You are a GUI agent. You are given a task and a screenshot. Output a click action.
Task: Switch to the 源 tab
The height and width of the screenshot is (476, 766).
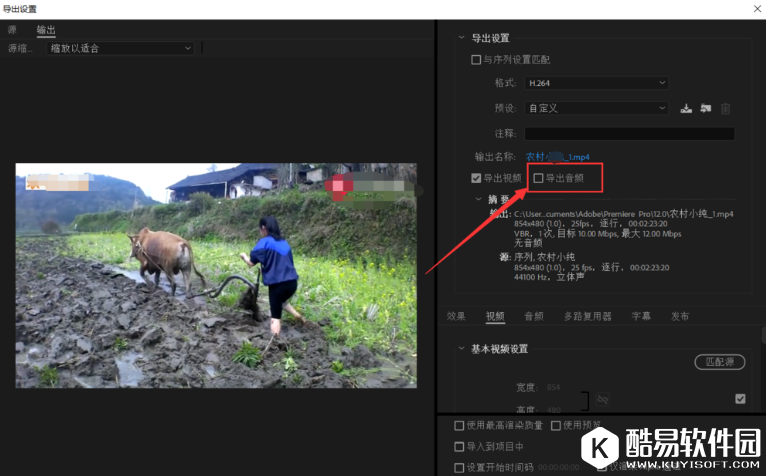[x=12, y=30]
